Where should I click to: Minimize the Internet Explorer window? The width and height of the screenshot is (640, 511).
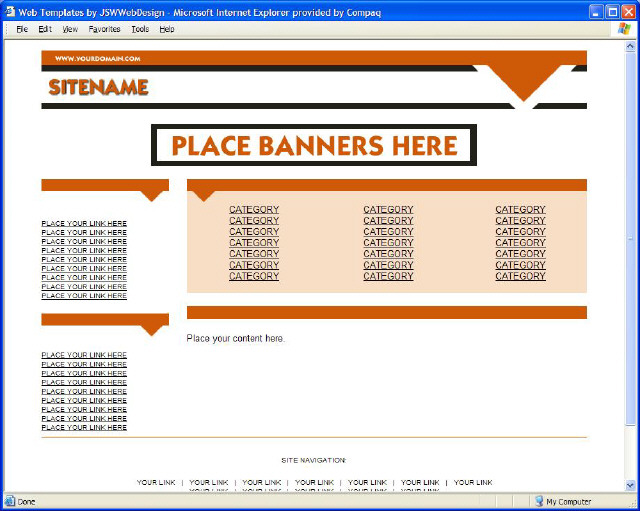pyautogui.click(x=594, y=10)
